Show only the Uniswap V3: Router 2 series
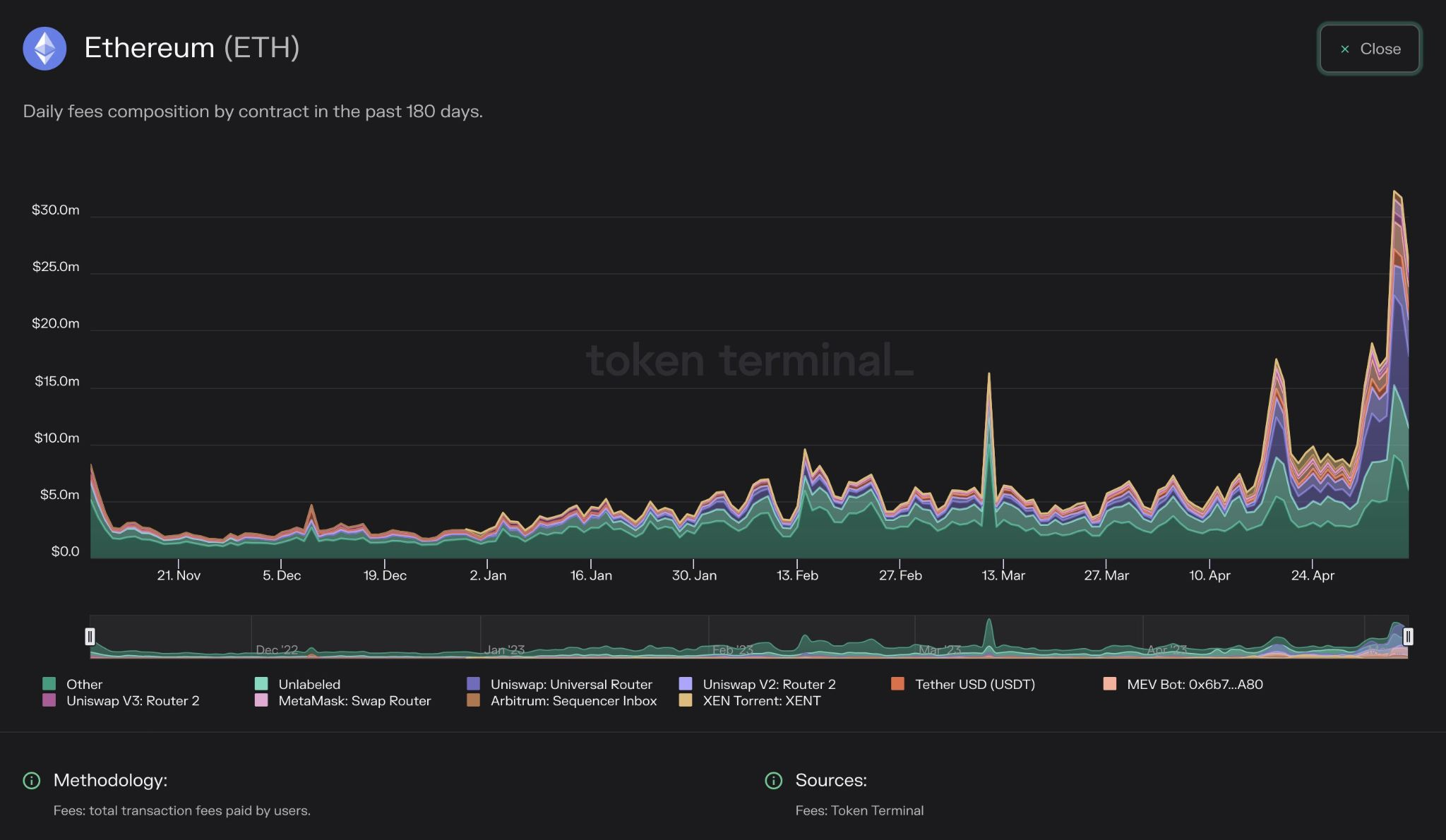Image resolution: width=1446 pixels, height=840 pixels. click(133, 701)
